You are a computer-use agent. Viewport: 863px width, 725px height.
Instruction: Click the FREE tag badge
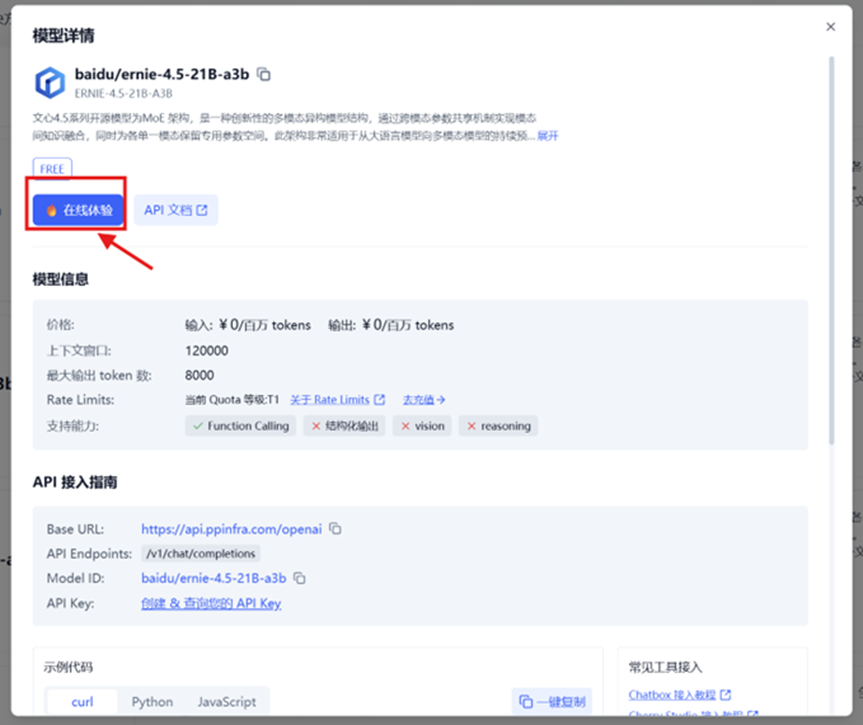point(52,169)
